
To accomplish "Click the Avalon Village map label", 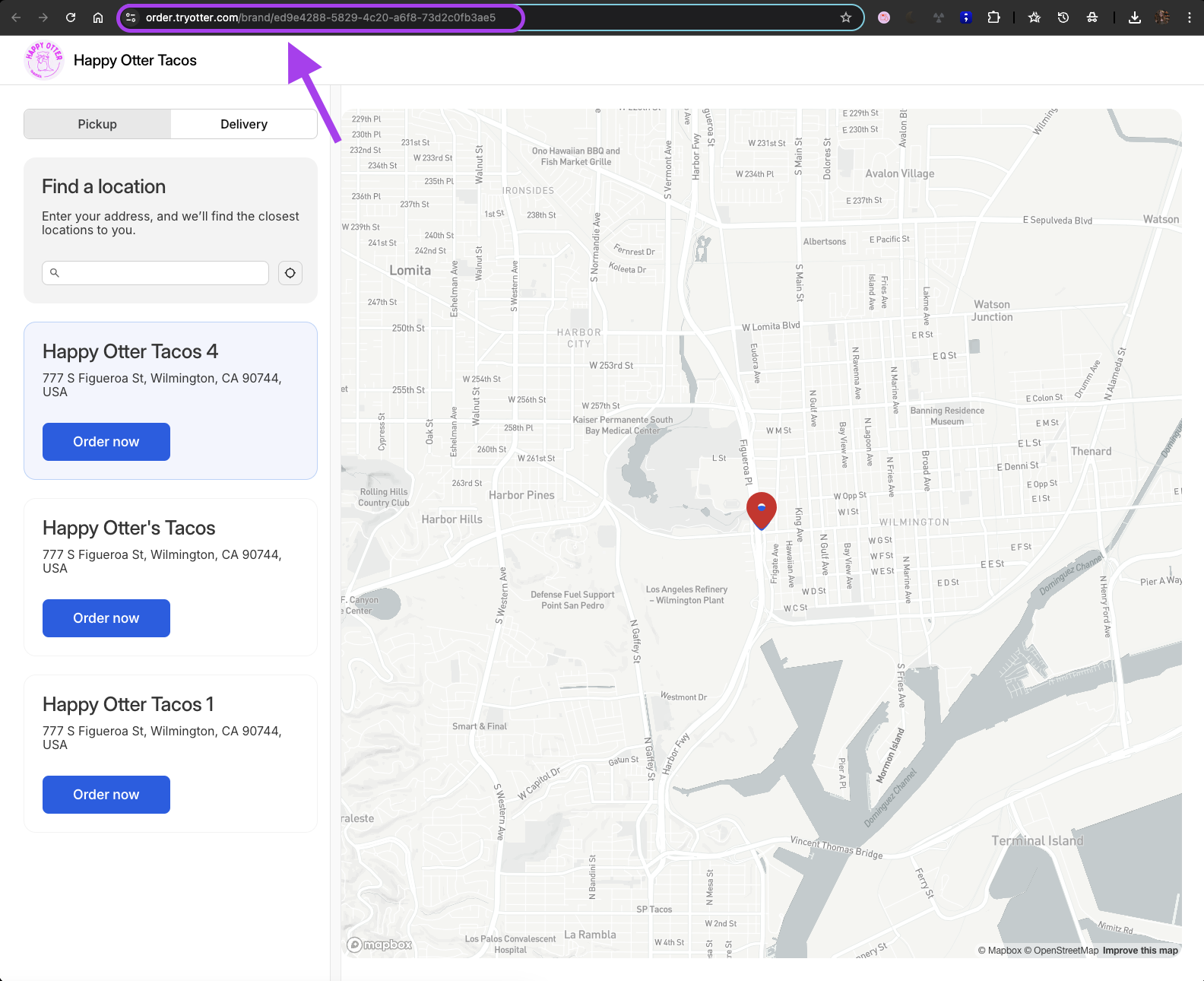I will click(x=900, y=173).
